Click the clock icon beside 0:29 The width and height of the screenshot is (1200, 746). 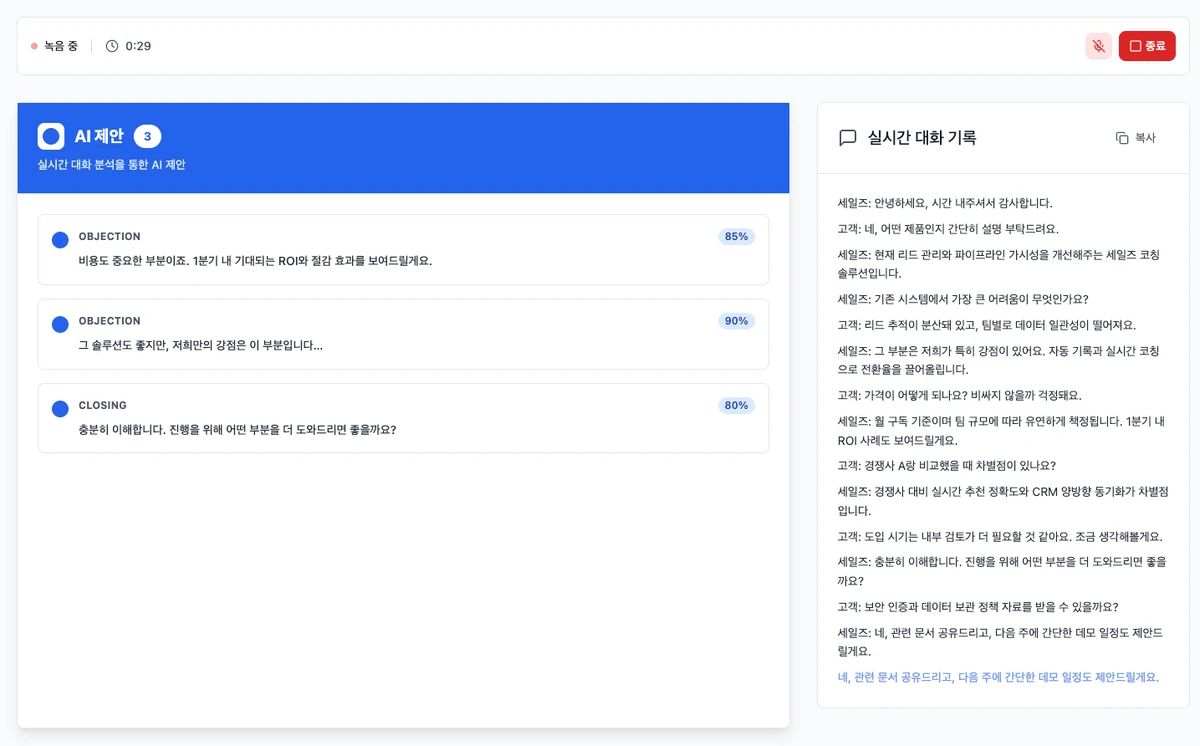click(x=112, y=46)
